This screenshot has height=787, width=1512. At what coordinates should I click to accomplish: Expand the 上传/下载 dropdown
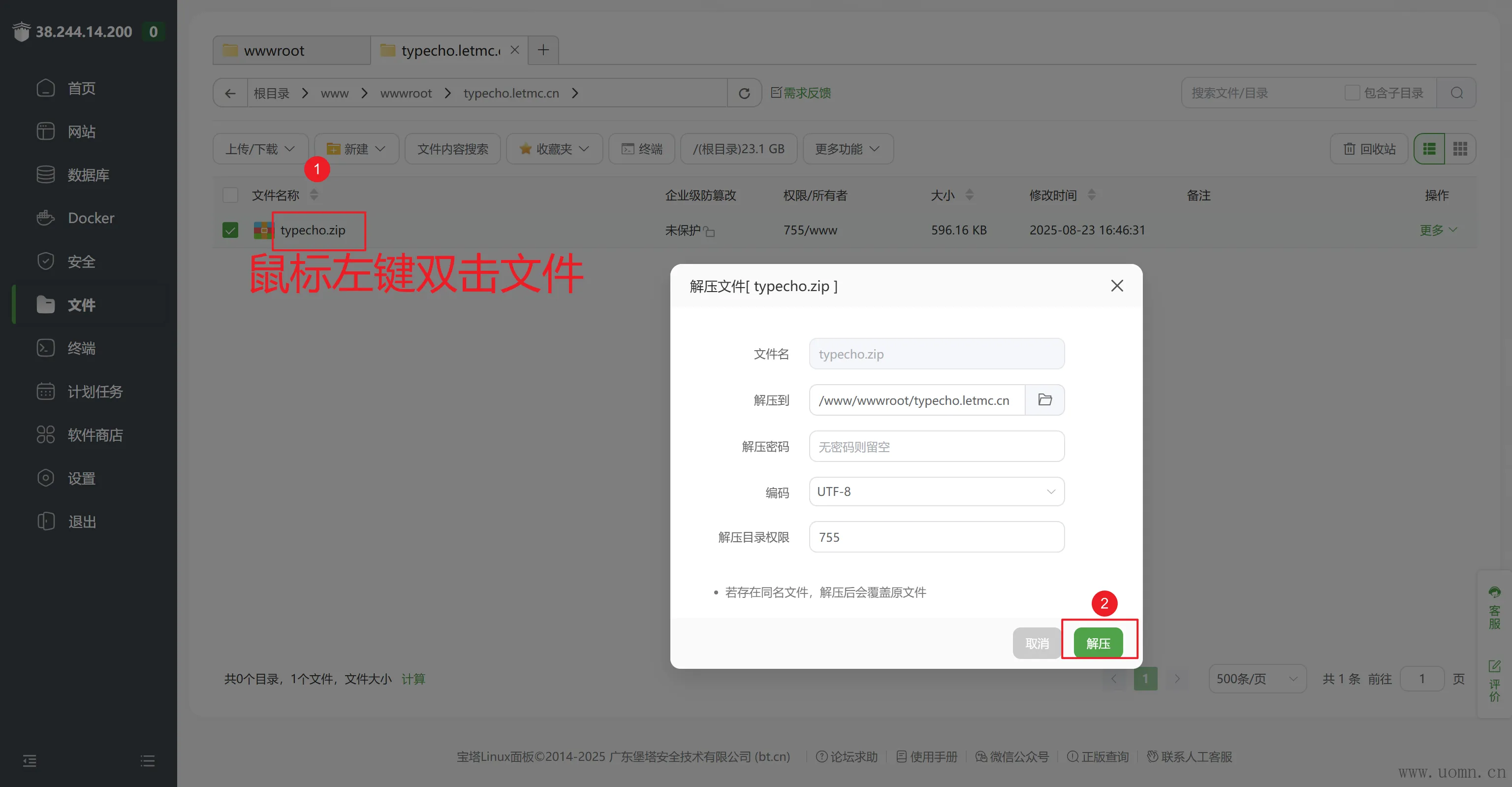[260, 149]
